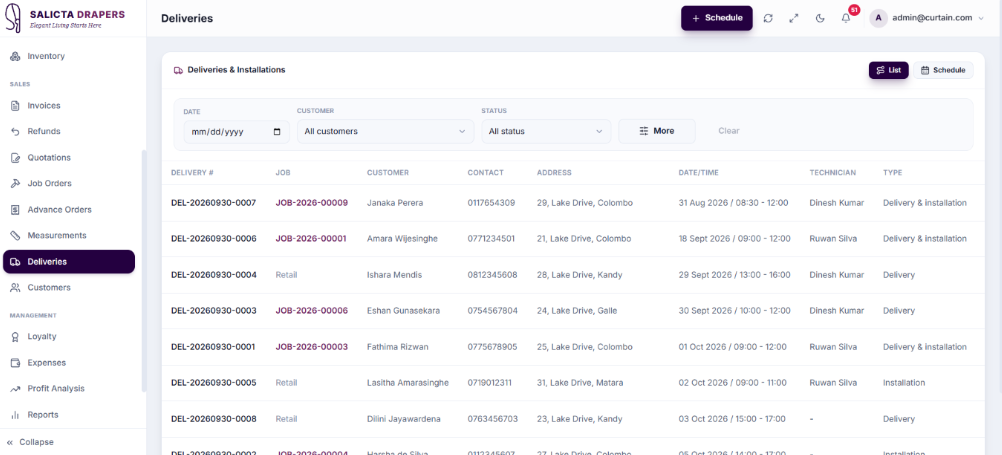Open job link JOB-2026-00003
The height and width of the screenshot is (455, 1002).
pyautogui.click(x=312, y=347)
